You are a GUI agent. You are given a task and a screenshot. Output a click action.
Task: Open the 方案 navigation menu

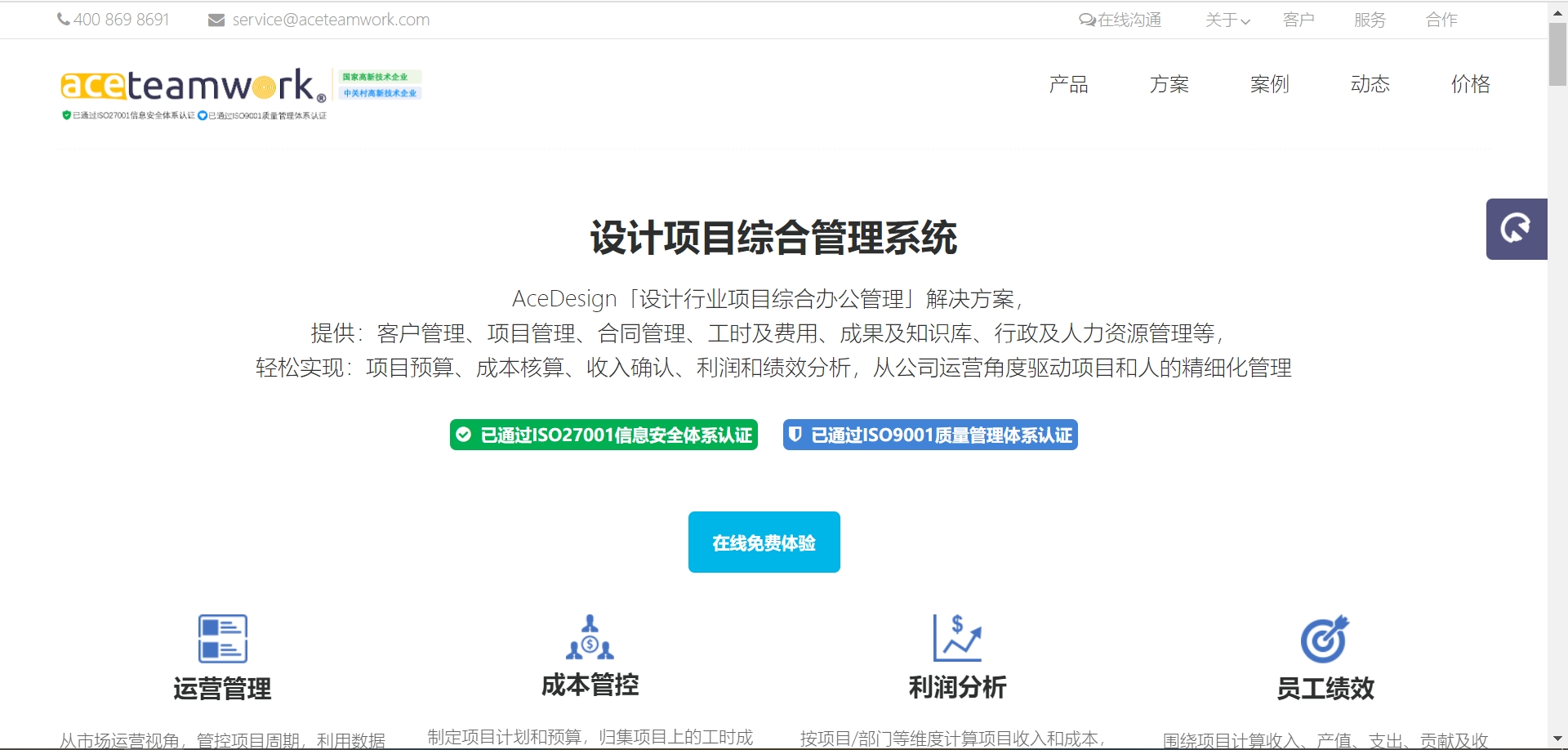1169,84
